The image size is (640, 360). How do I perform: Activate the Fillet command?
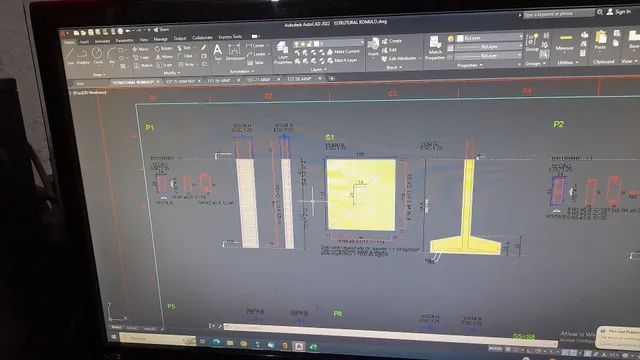185,56
